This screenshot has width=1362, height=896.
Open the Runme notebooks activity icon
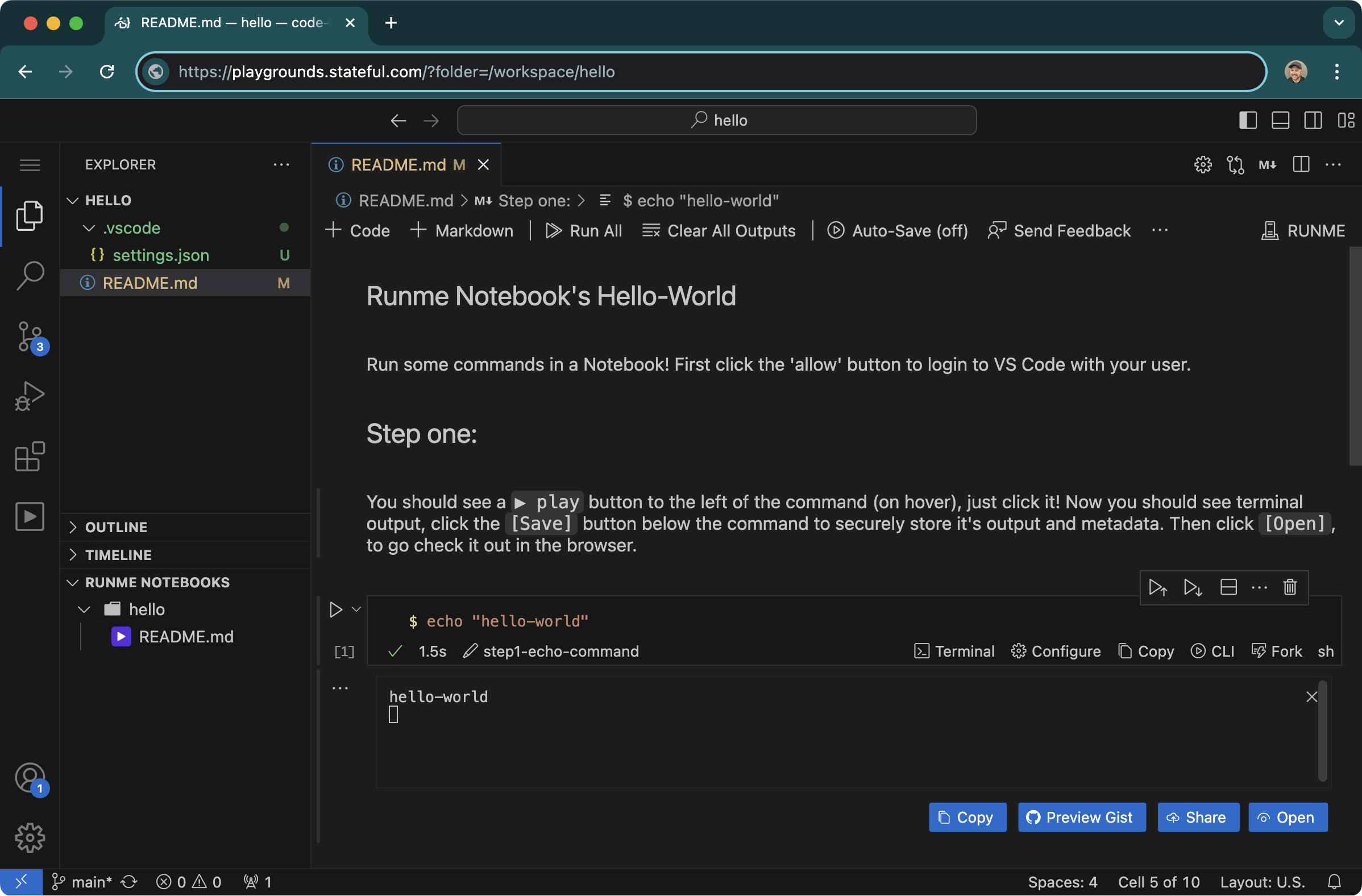(30, 516)
